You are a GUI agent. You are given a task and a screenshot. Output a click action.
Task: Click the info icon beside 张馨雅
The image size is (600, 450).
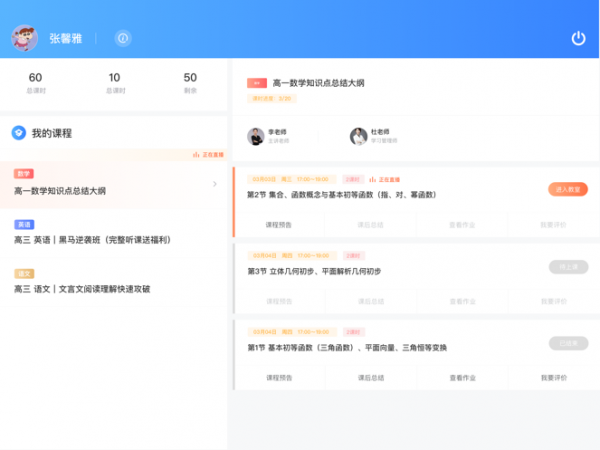point(123,38)
